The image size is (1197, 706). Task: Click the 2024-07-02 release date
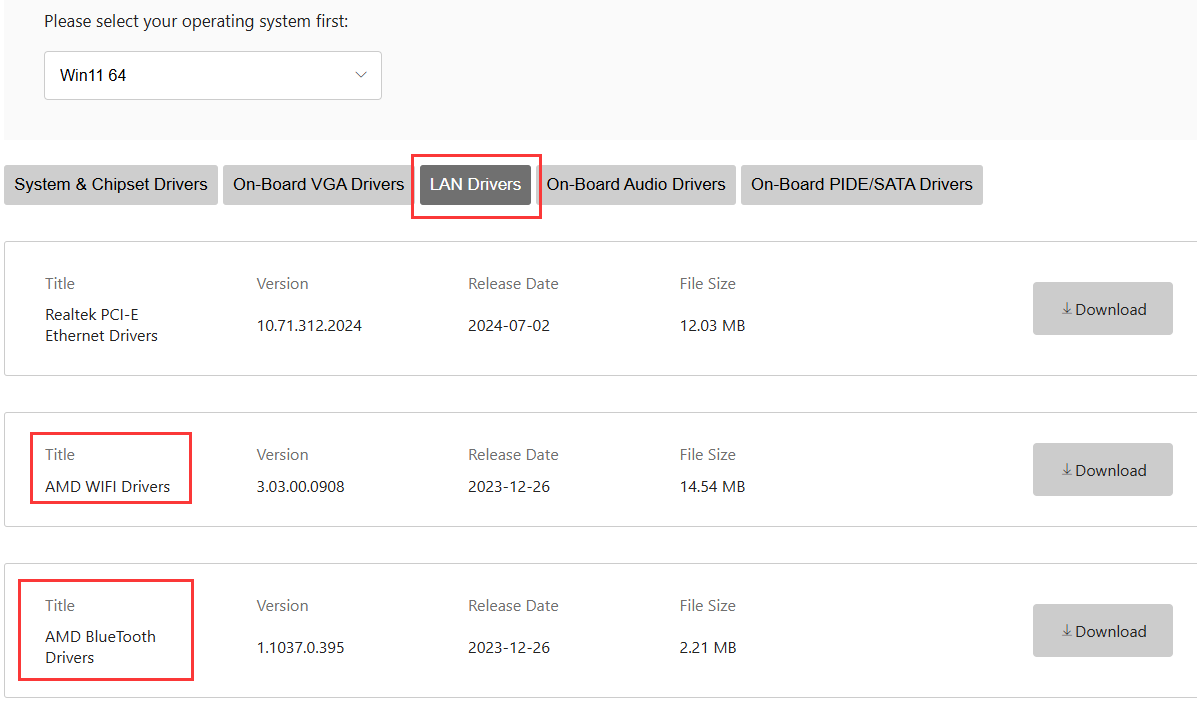tap(509, 326)
